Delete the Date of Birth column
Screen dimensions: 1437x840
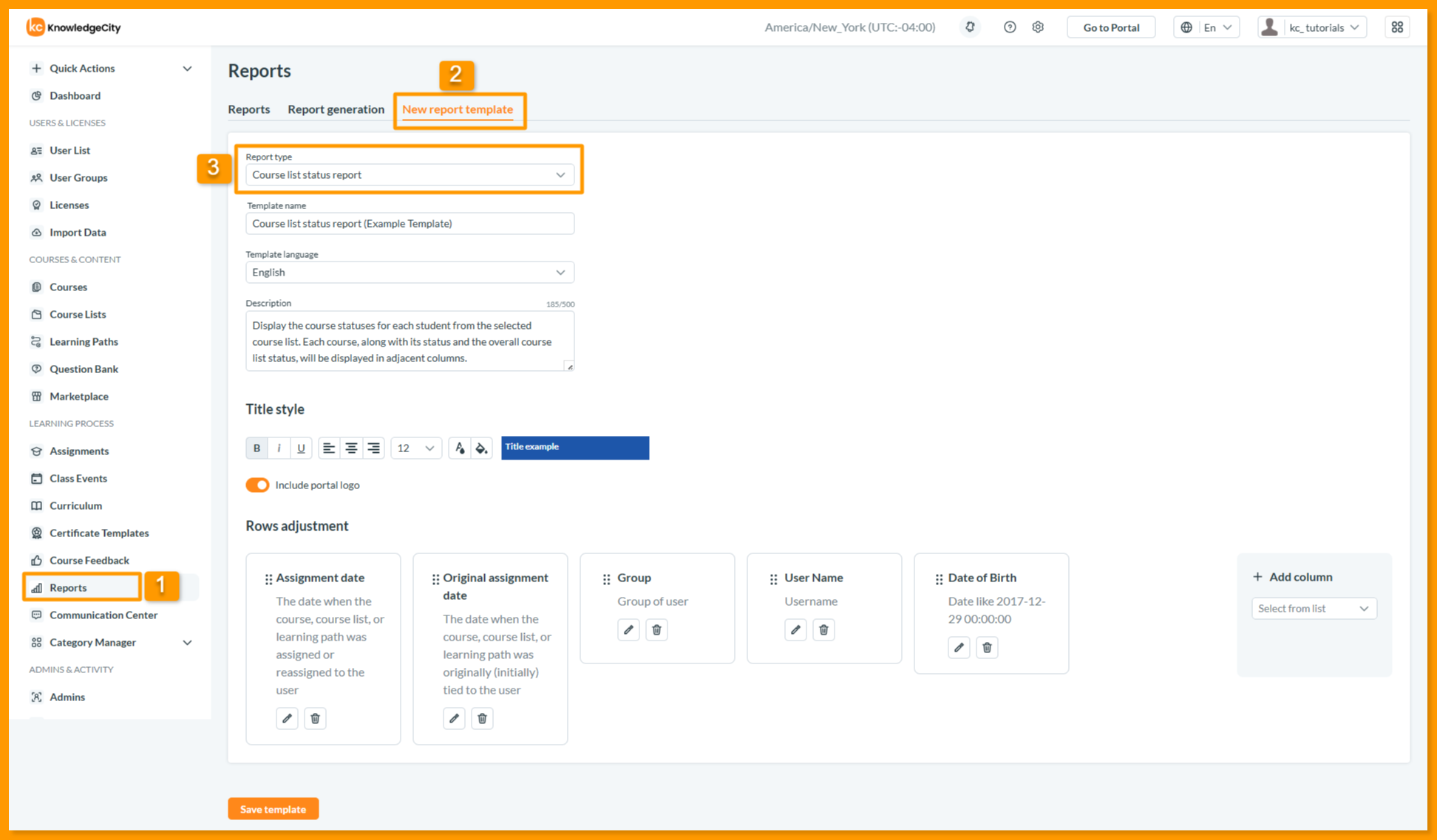click(987, 647)
